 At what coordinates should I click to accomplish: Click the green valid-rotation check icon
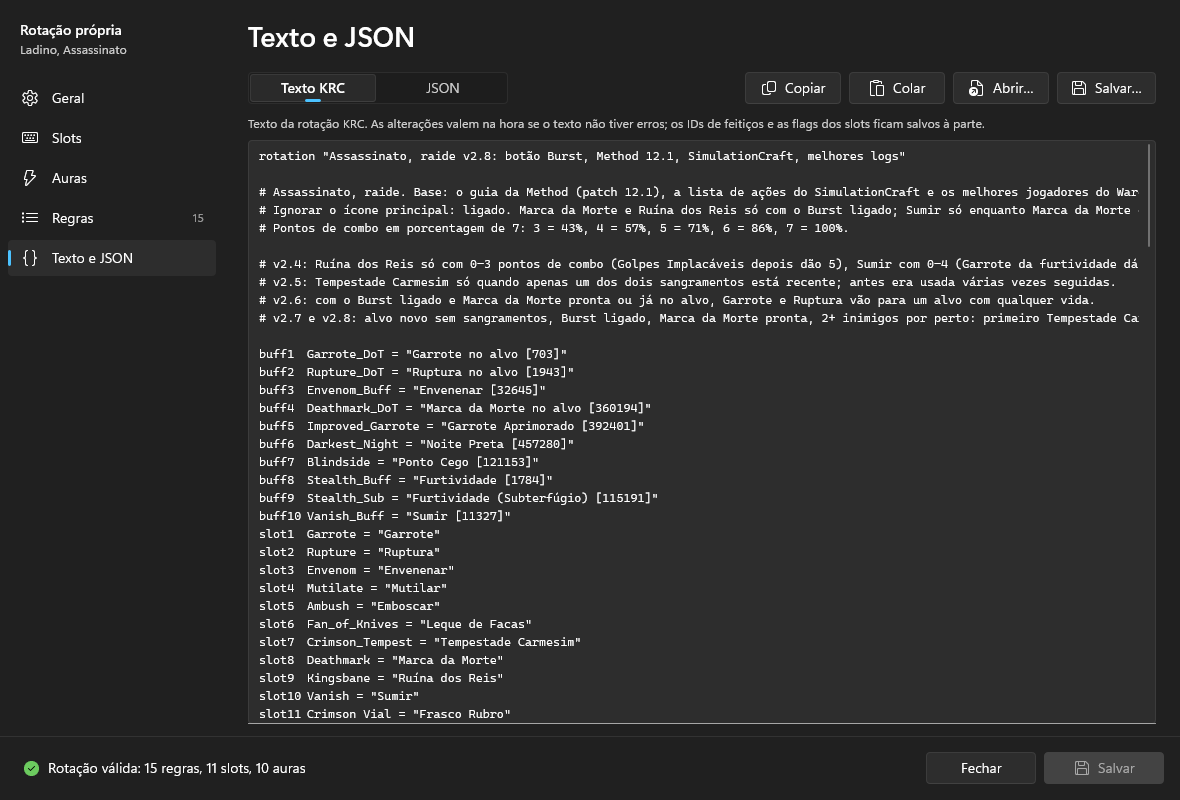click(x=31, y=768)
